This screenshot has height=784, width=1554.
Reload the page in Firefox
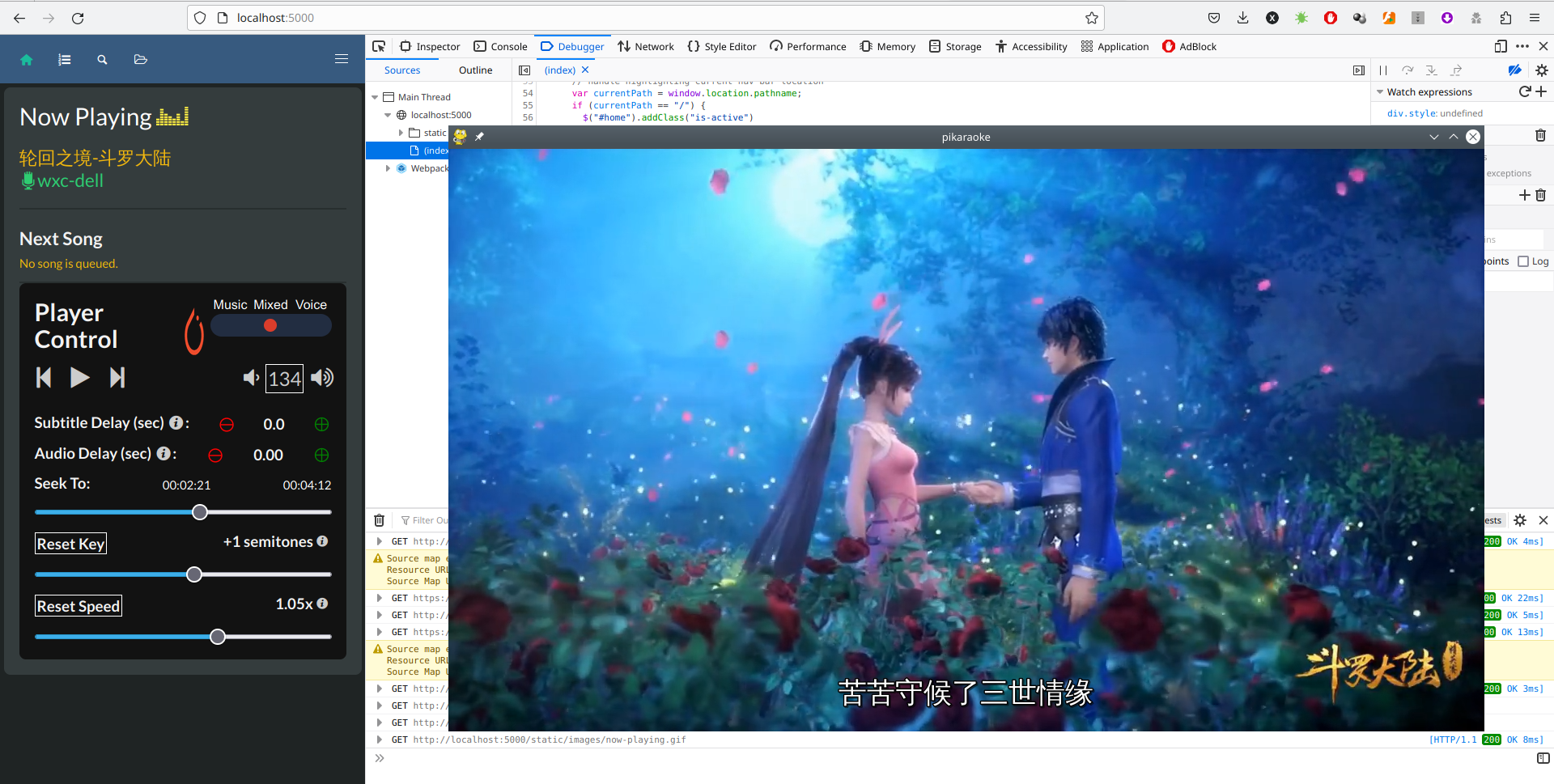click(x=78, y=18)
